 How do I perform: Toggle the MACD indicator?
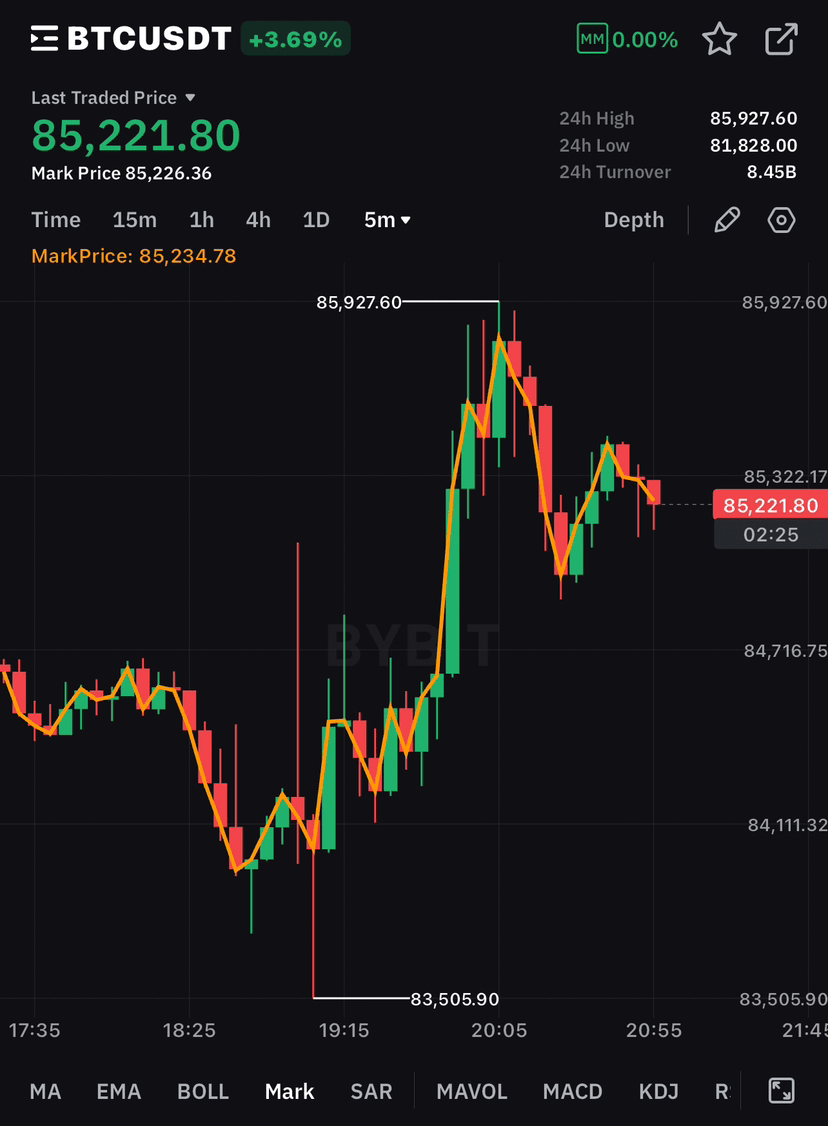pos(573,1092)
